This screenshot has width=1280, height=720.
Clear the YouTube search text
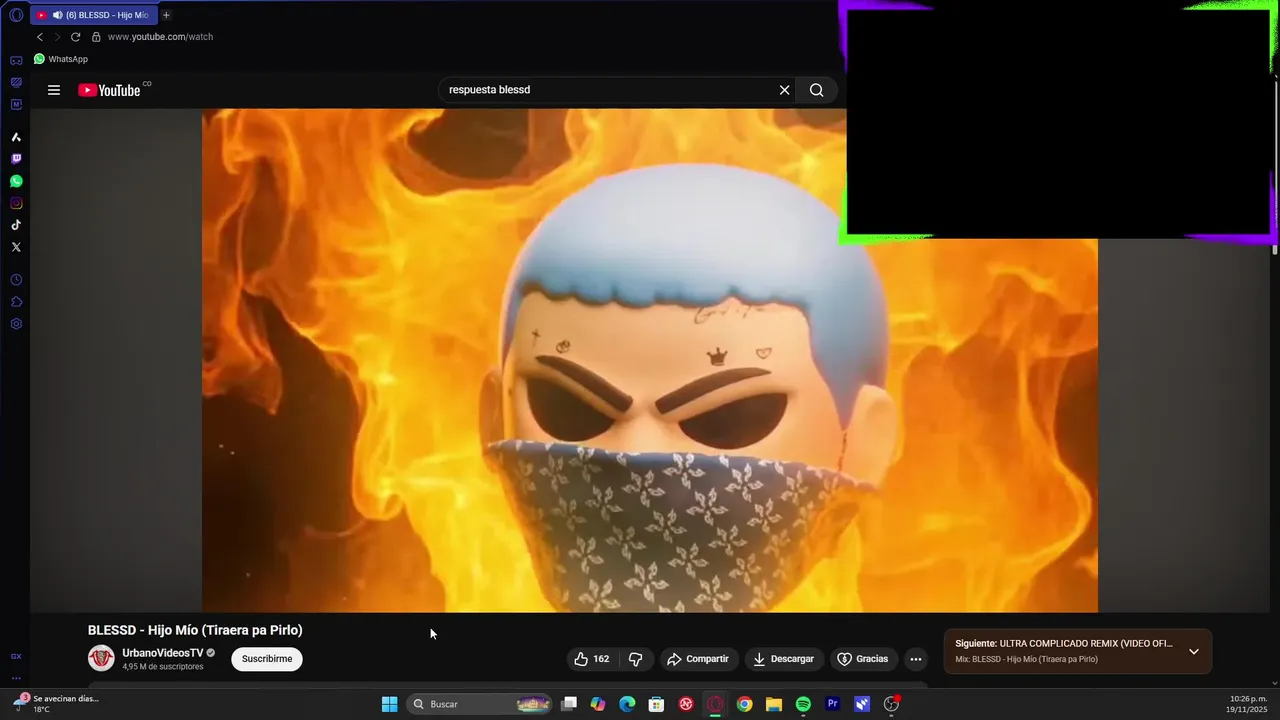(785, 90)
